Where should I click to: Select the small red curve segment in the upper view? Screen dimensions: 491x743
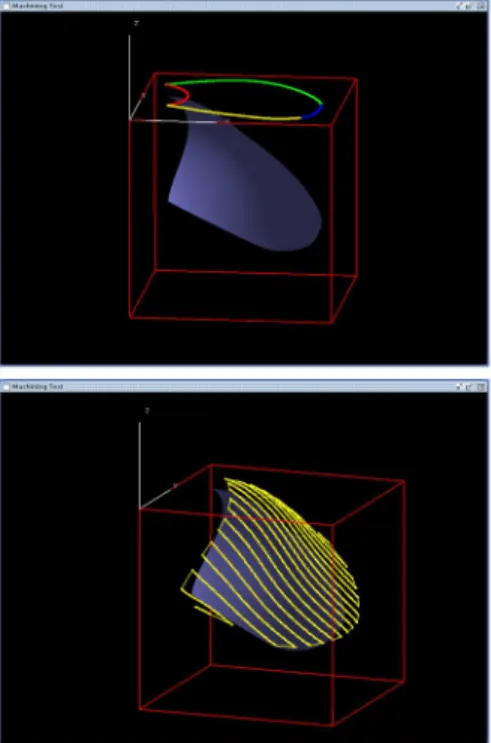187,95
